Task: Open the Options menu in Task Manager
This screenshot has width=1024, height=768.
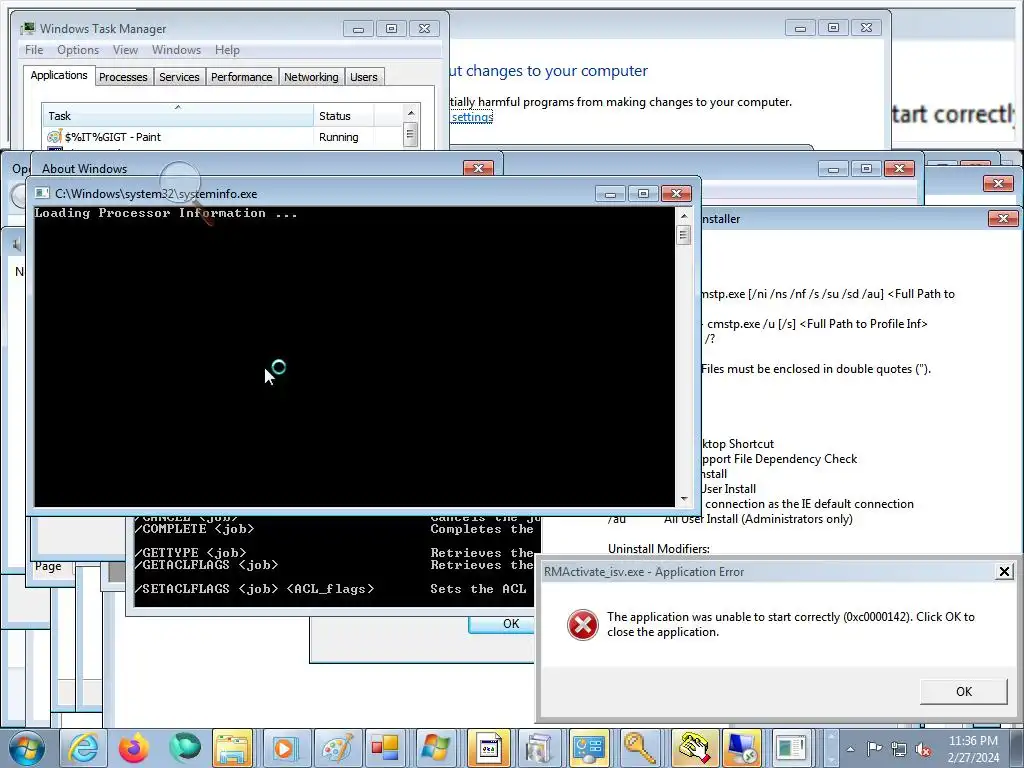Action: pyautogui.click(x=78, y=50)
